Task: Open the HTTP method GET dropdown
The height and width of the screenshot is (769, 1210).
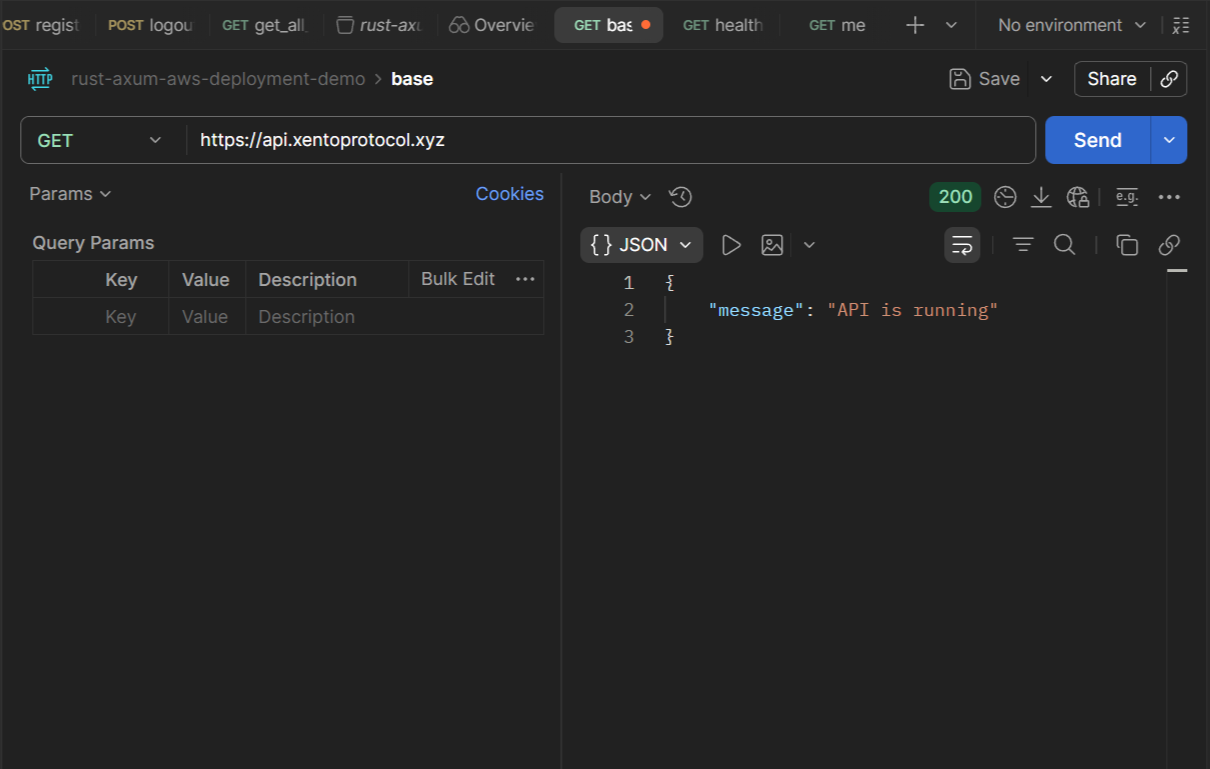Action: click(100, 141)
